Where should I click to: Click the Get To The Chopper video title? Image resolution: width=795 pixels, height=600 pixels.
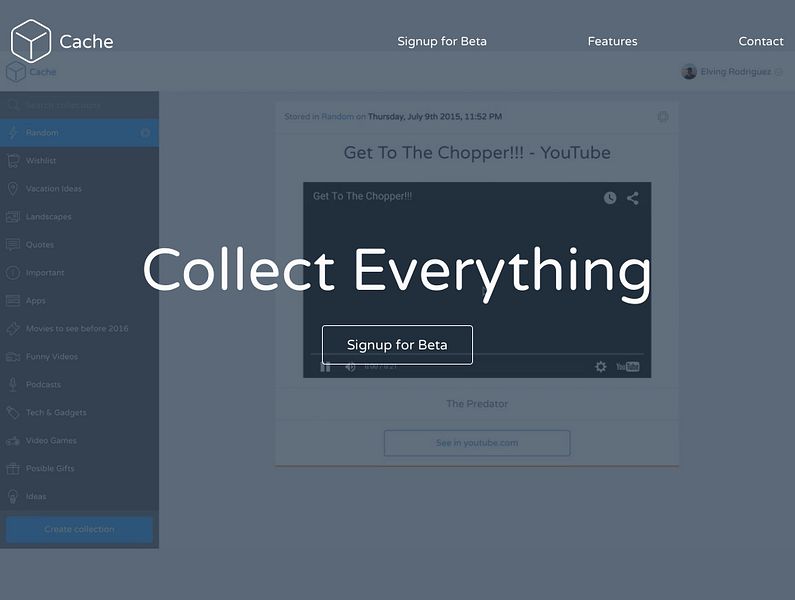tap(363, 196)
